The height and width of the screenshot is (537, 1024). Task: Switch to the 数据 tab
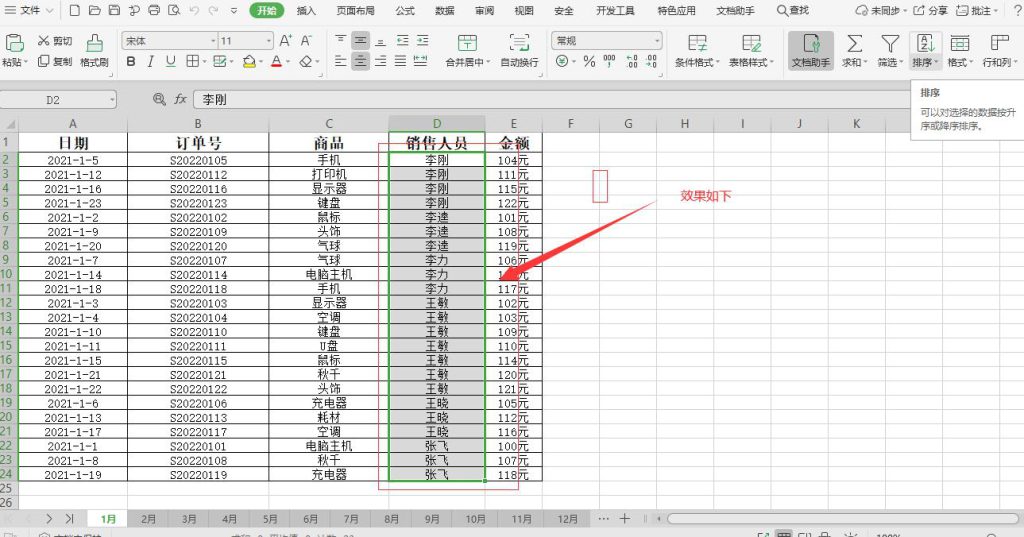pyautogui.click(x=445, y=10)
